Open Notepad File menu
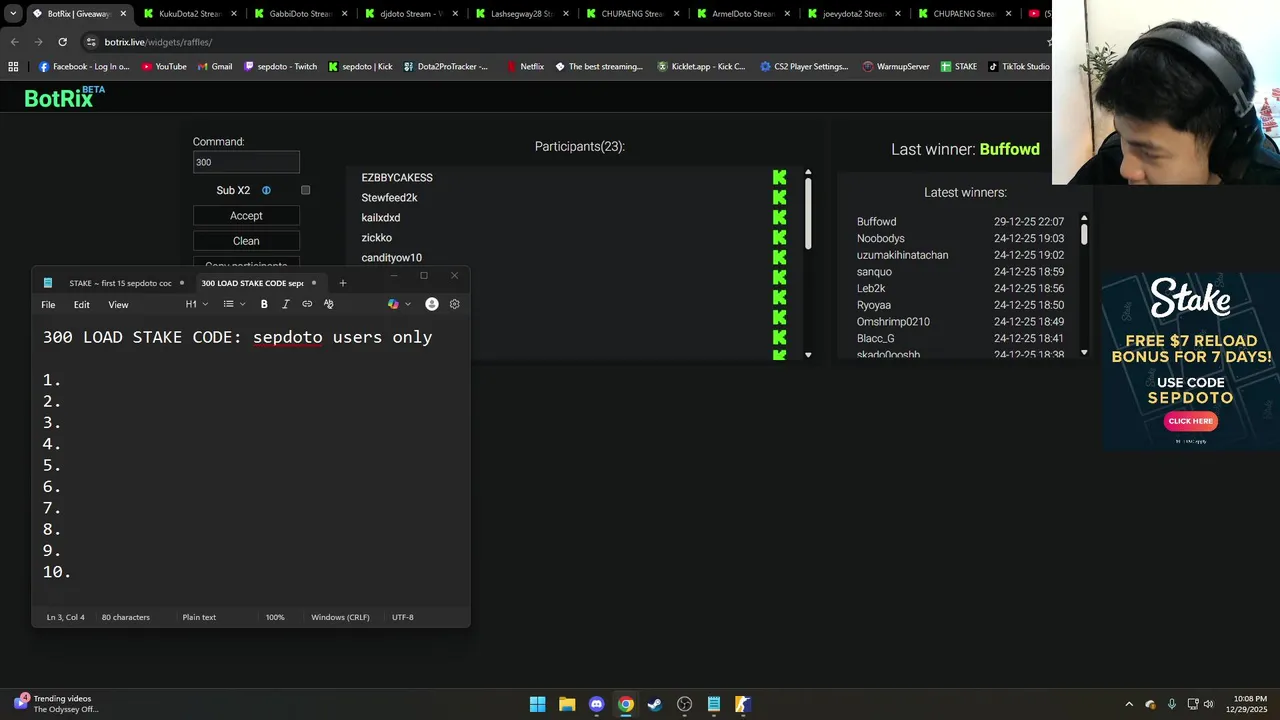This screenshot has height=720, width=1280. (48, 305)
